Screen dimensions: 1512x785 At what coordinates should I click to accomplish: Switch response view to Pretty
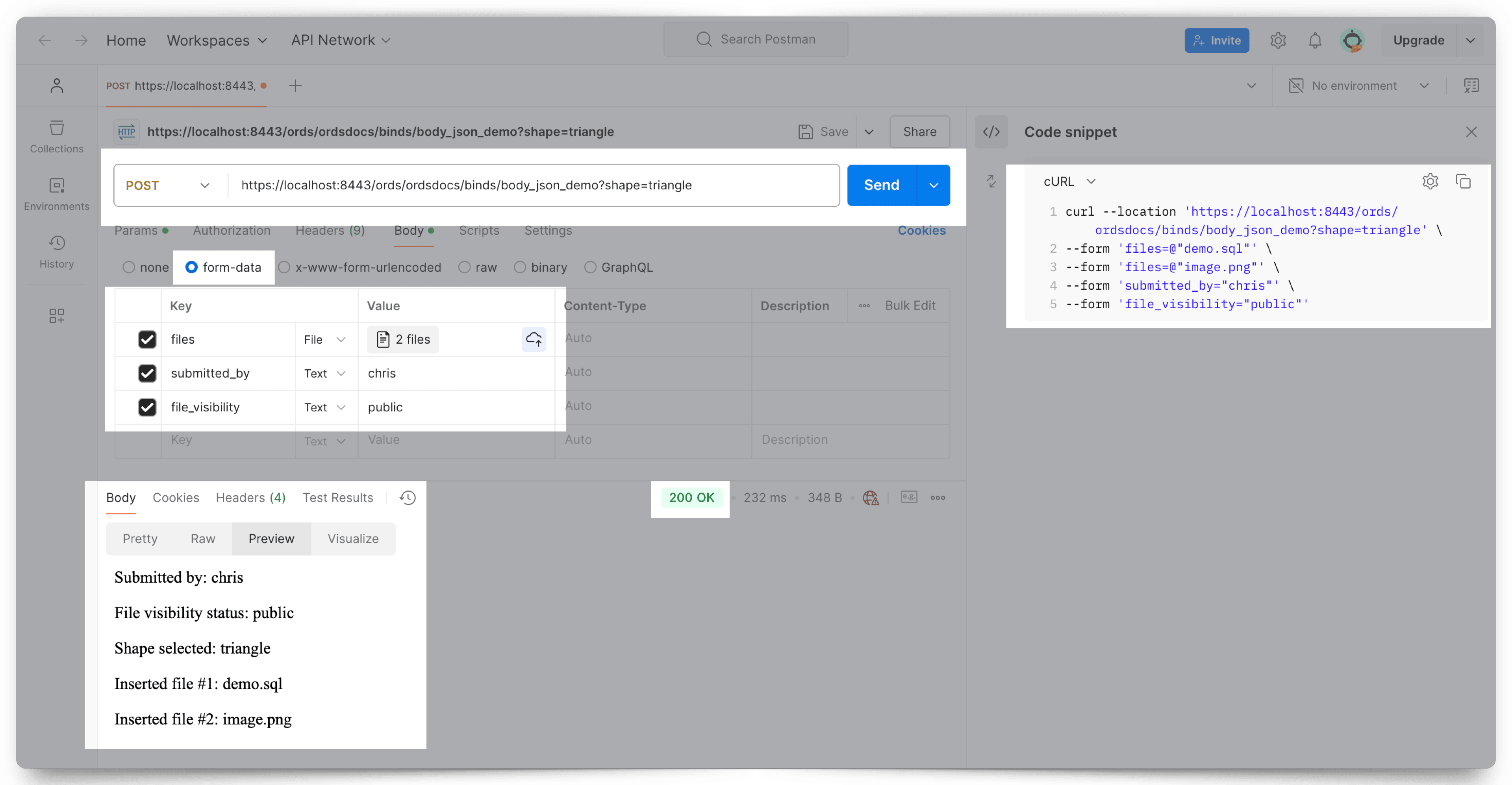140,539
